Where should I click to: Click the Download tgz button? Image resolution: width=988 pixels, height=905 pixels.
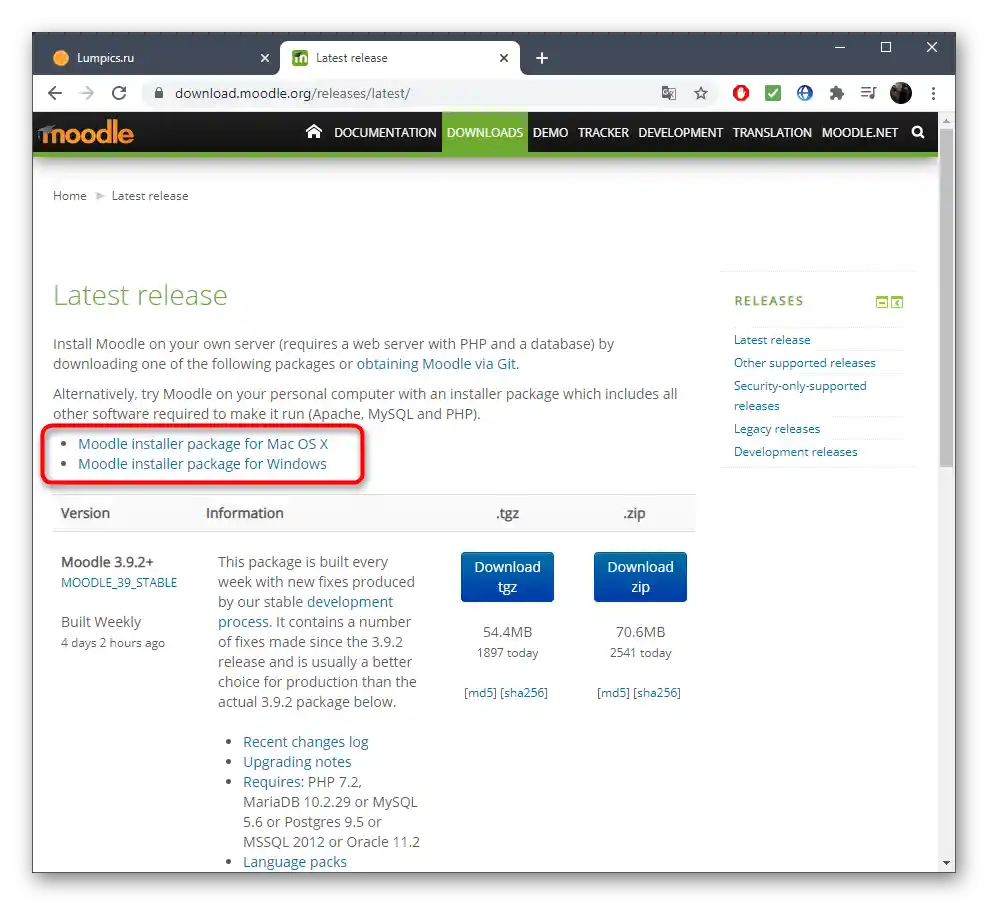point(507,577)
